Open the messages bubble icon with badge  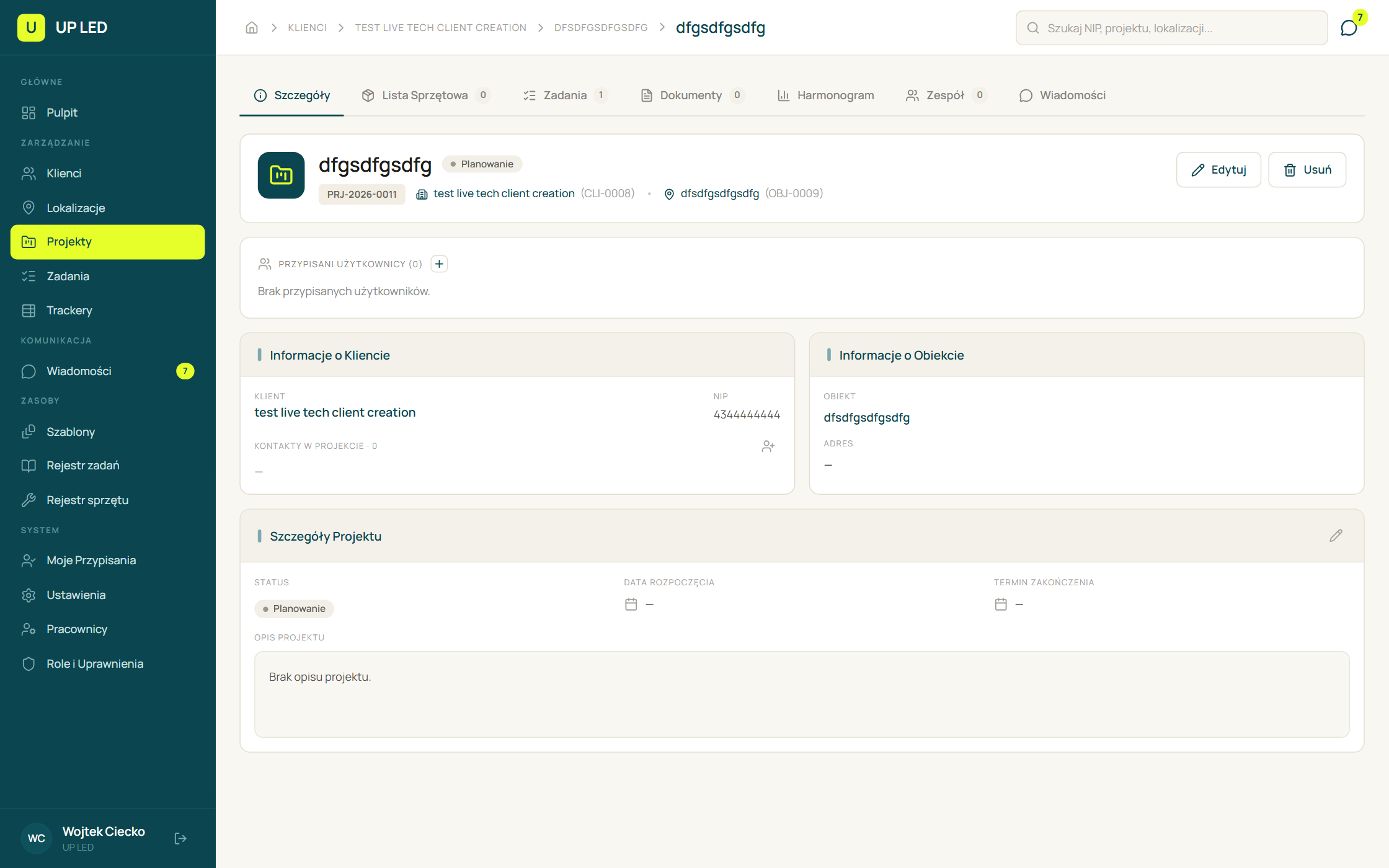1349,28
